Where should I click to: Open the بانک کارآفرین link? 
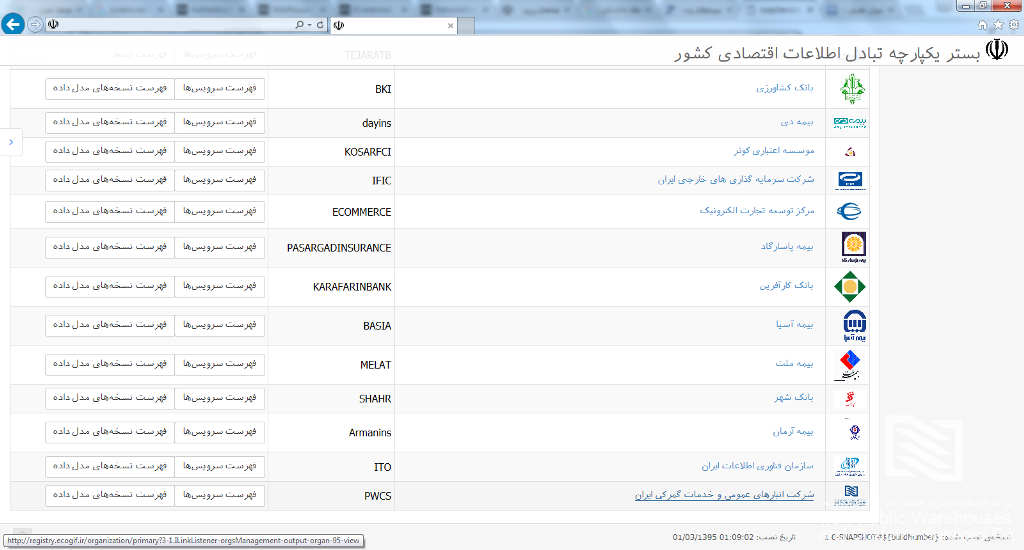click(786, 285)
